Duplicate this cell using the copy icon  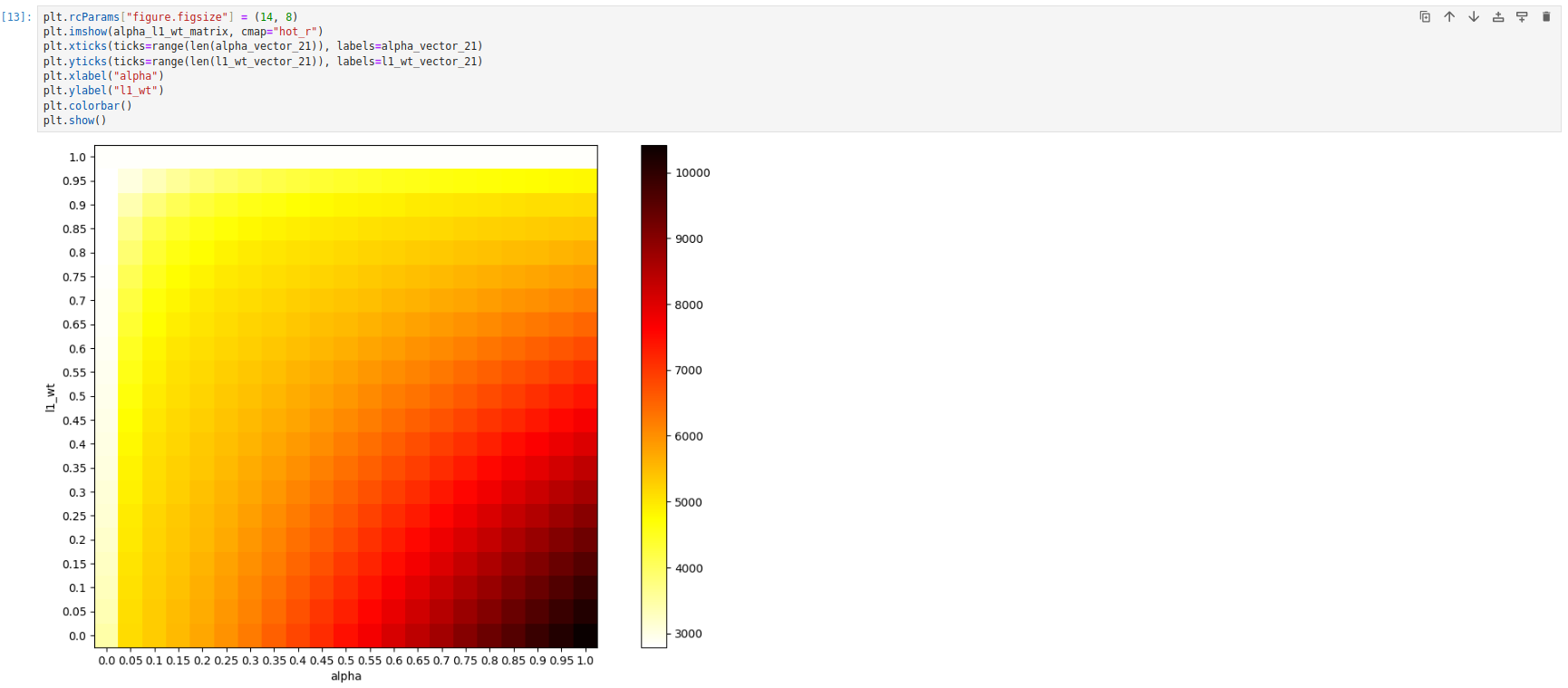point(1425,17)
